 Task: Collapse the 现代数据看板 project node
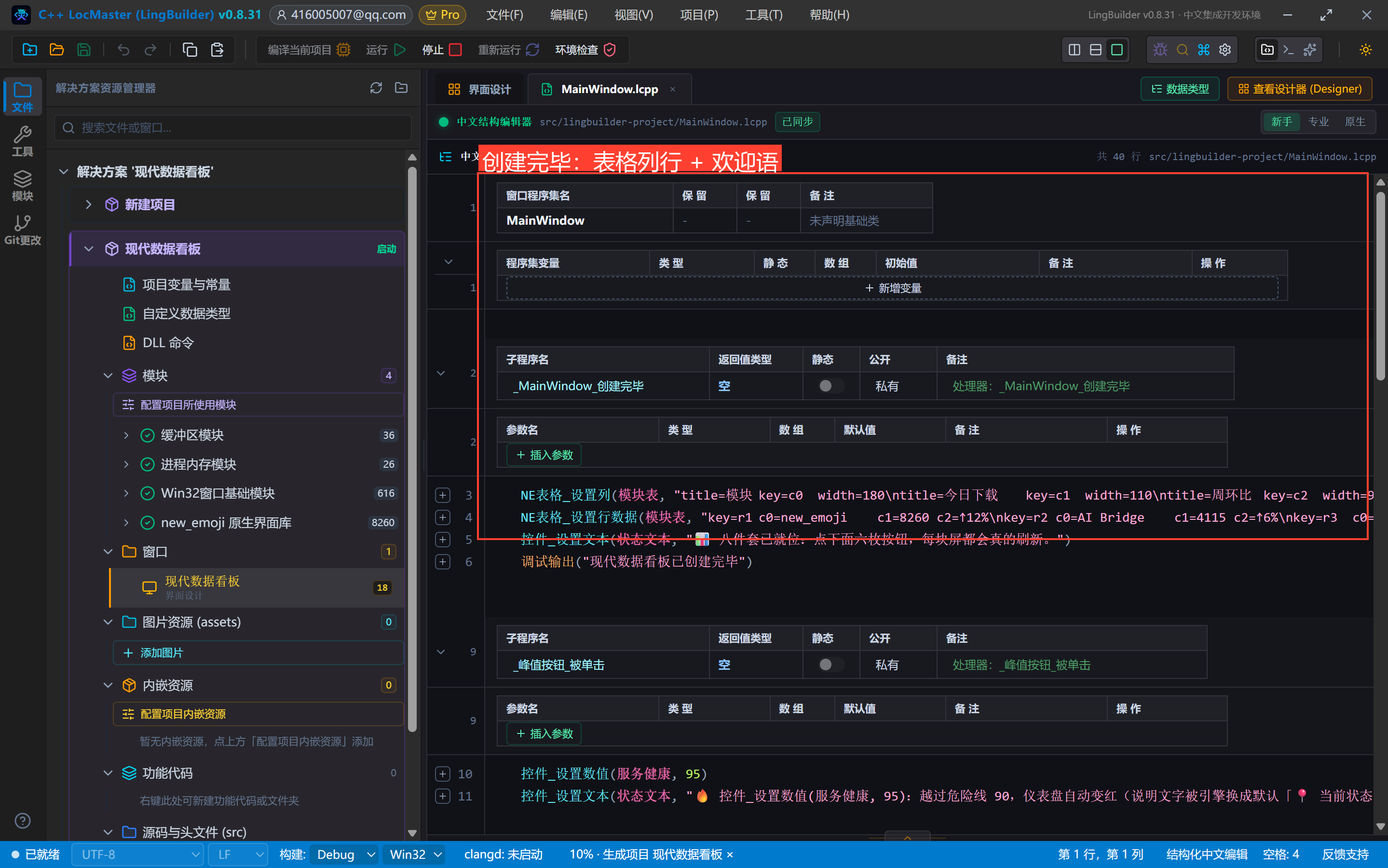pyautogui.click(x=88, y=248)
